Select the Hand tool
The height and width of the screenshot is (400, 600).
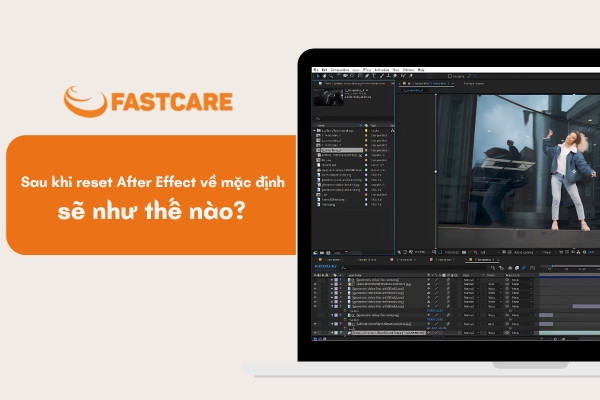324,76
